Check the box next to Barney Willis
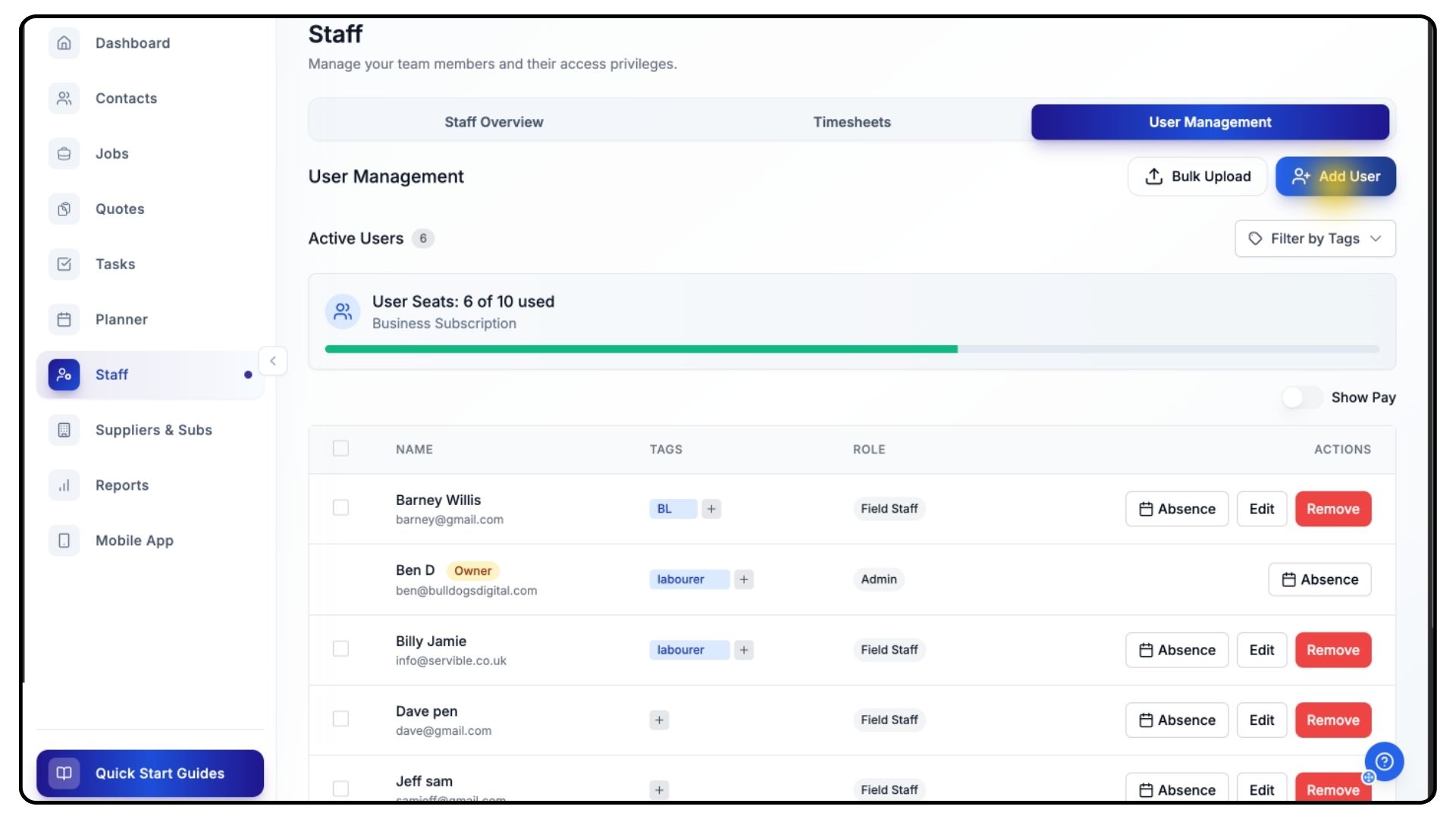 340,508
